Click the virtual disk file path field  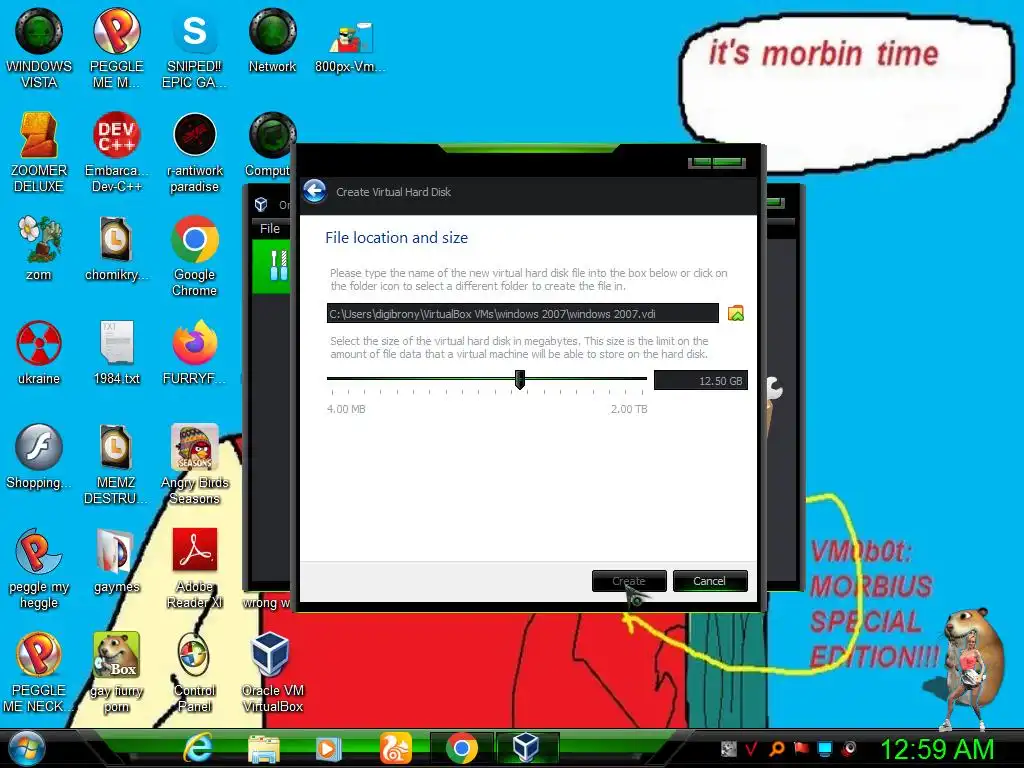pyautogui.click(x=522, y=313)
